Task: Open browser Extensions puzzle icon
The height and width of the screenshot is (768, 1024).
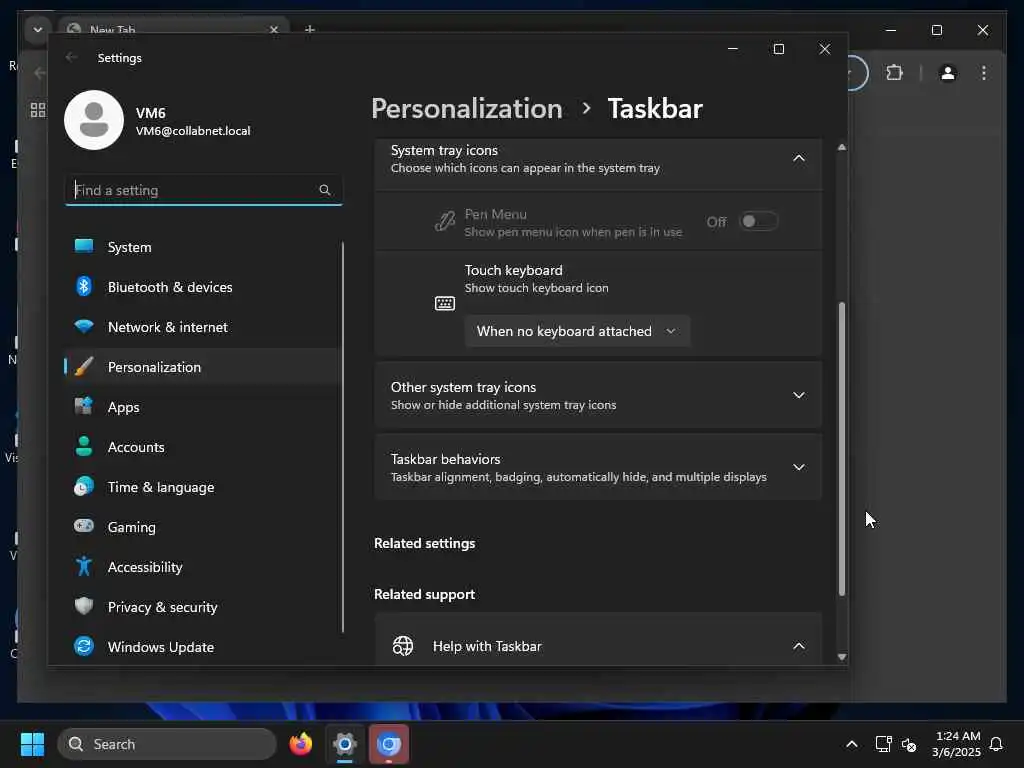Action: 894,72
